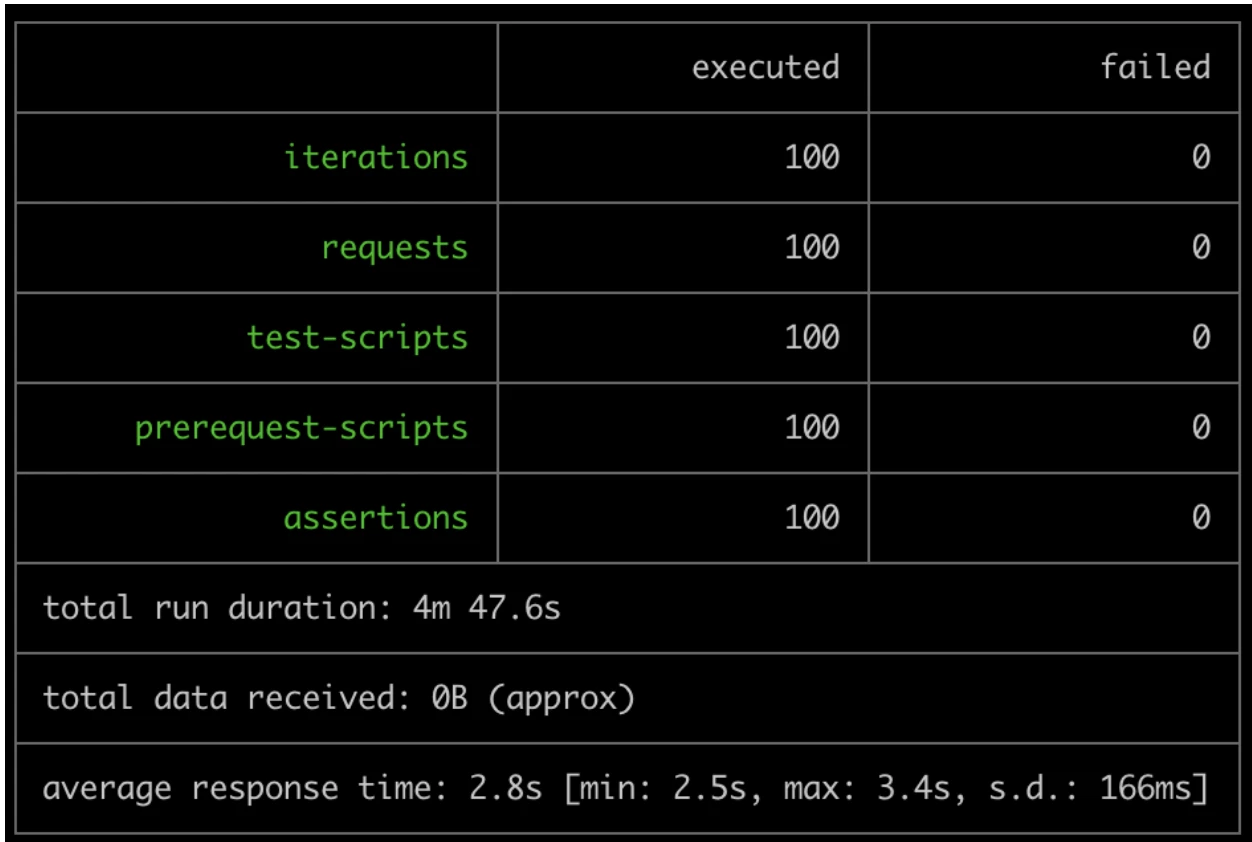The image size is (1252, 842).
Task: Click the assertions failed count 0
Action: [1201, 517]
